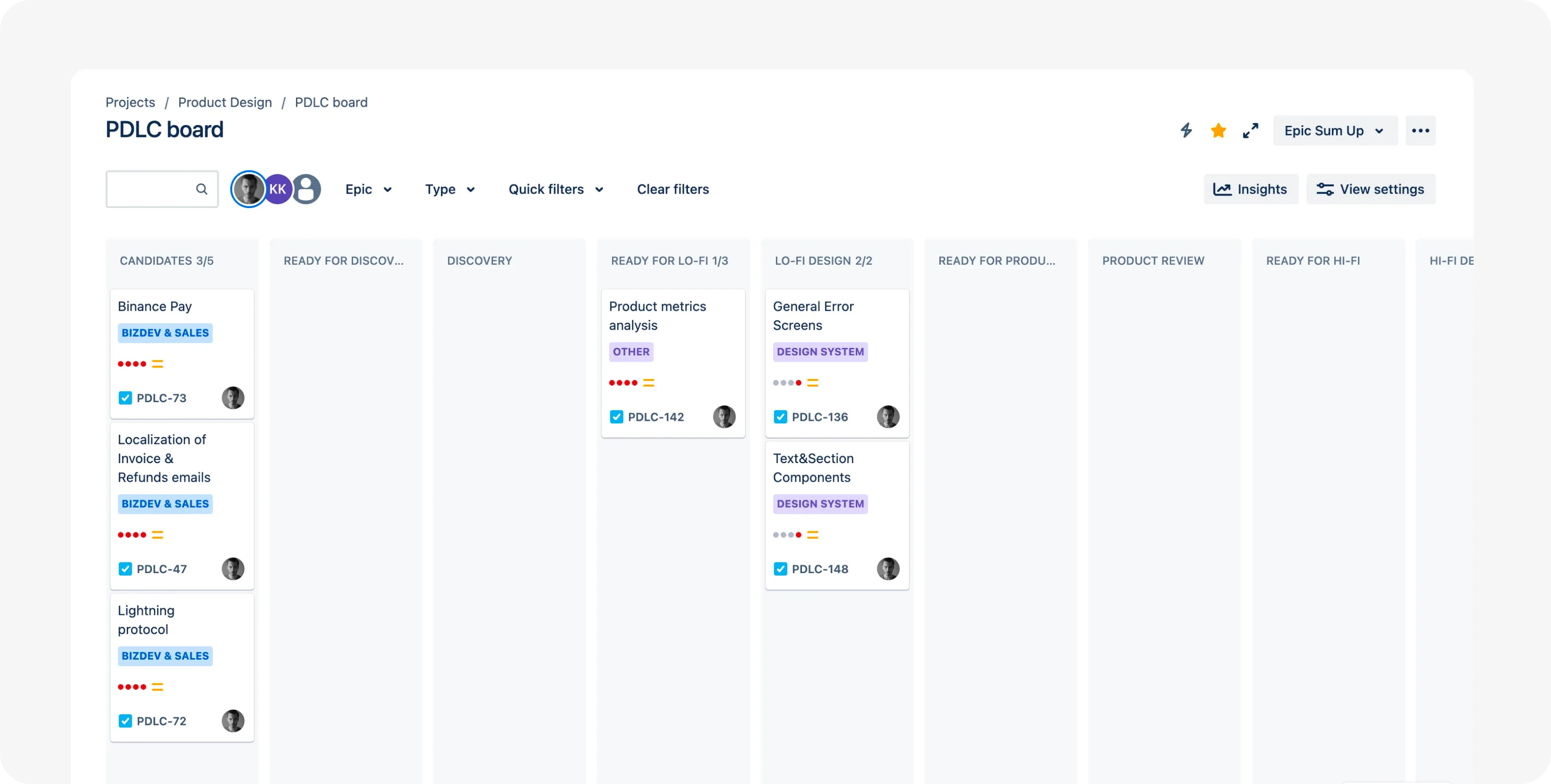Open the PDLC-148 issue key
This screenshot has height=784, width=1551.
tap(820, 569)
